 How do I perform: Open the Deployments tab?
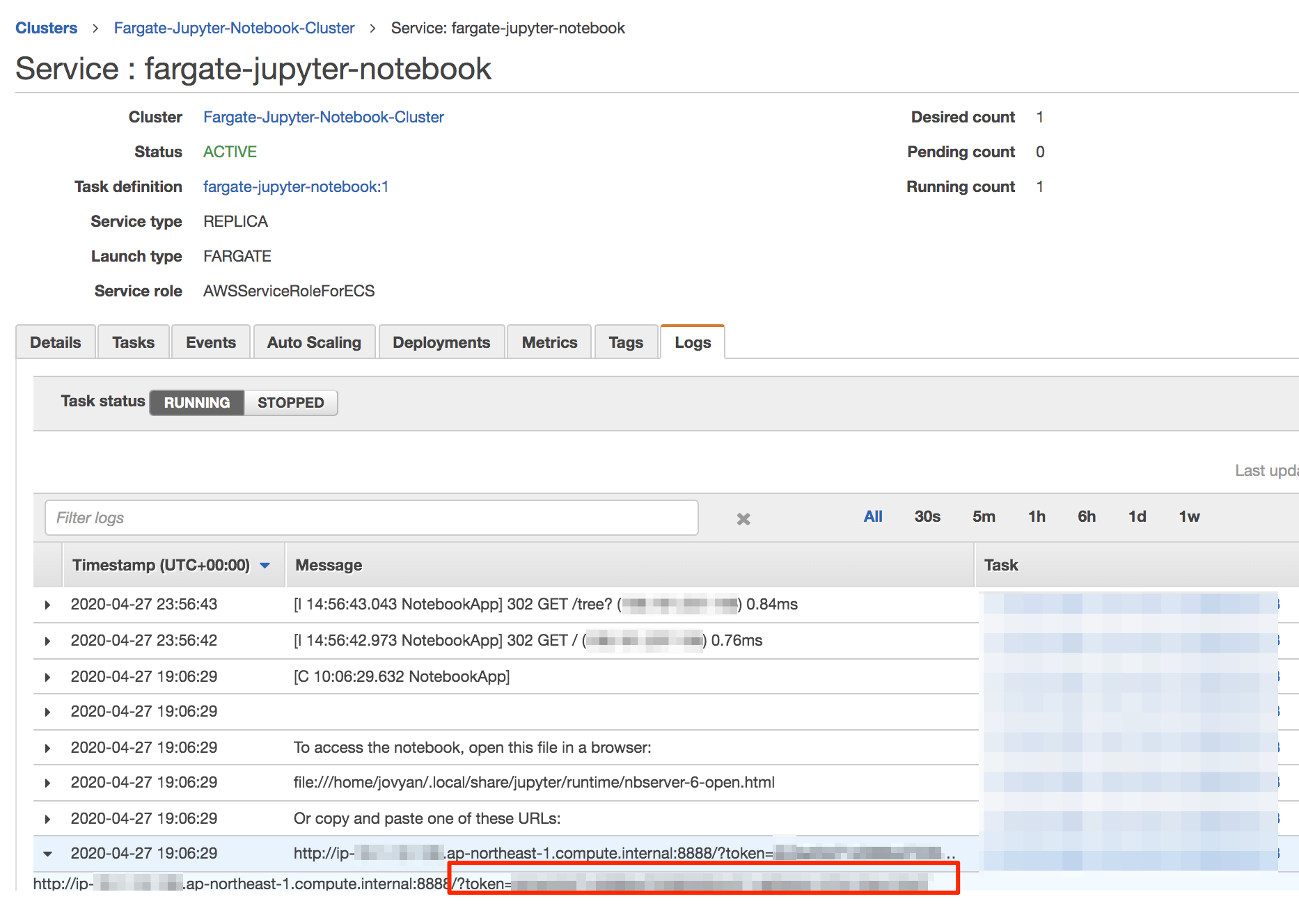tap(441, 342)
